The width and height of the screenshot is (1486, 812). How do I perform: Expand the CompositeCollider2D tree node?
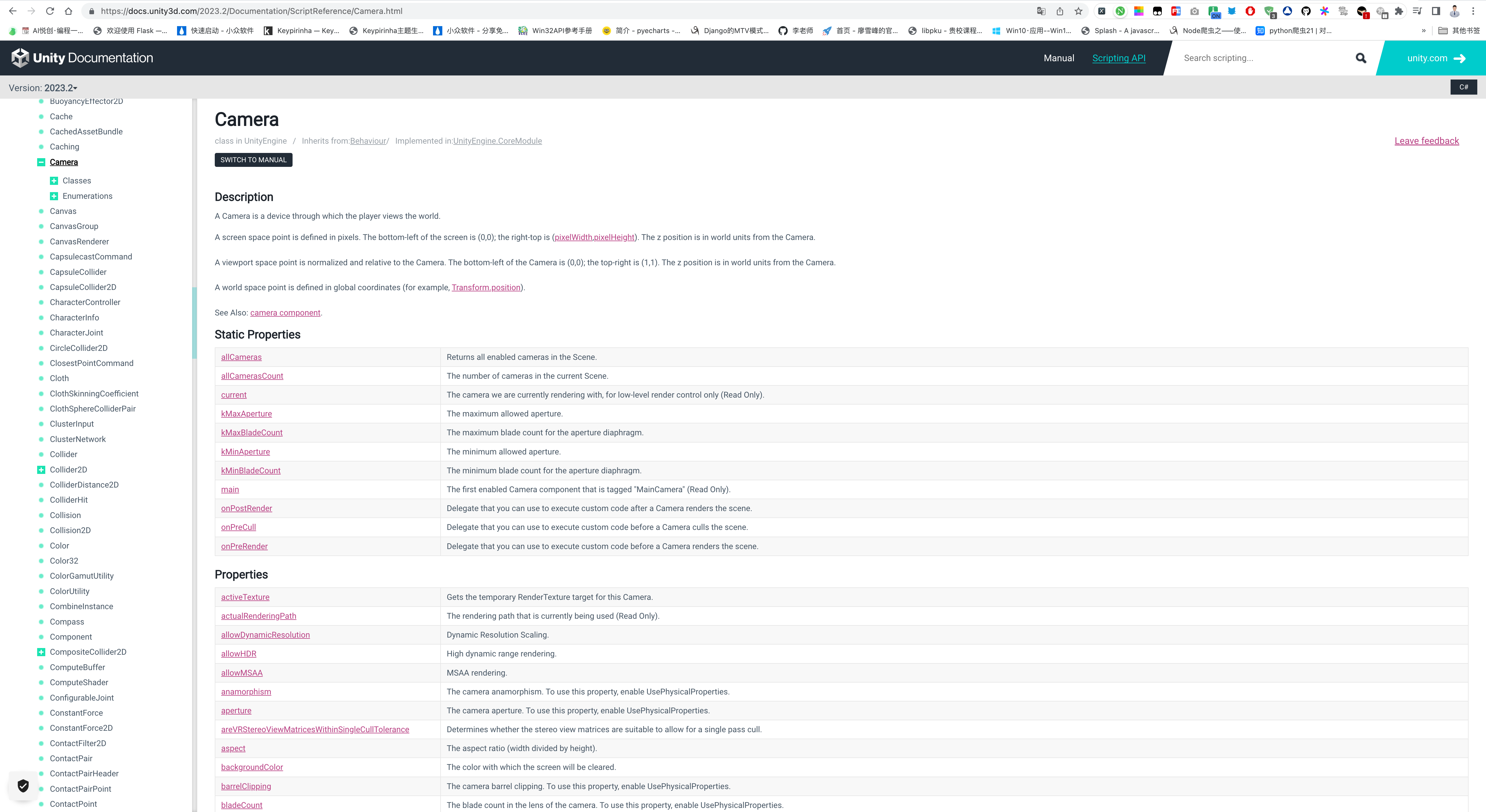point(41,652)
